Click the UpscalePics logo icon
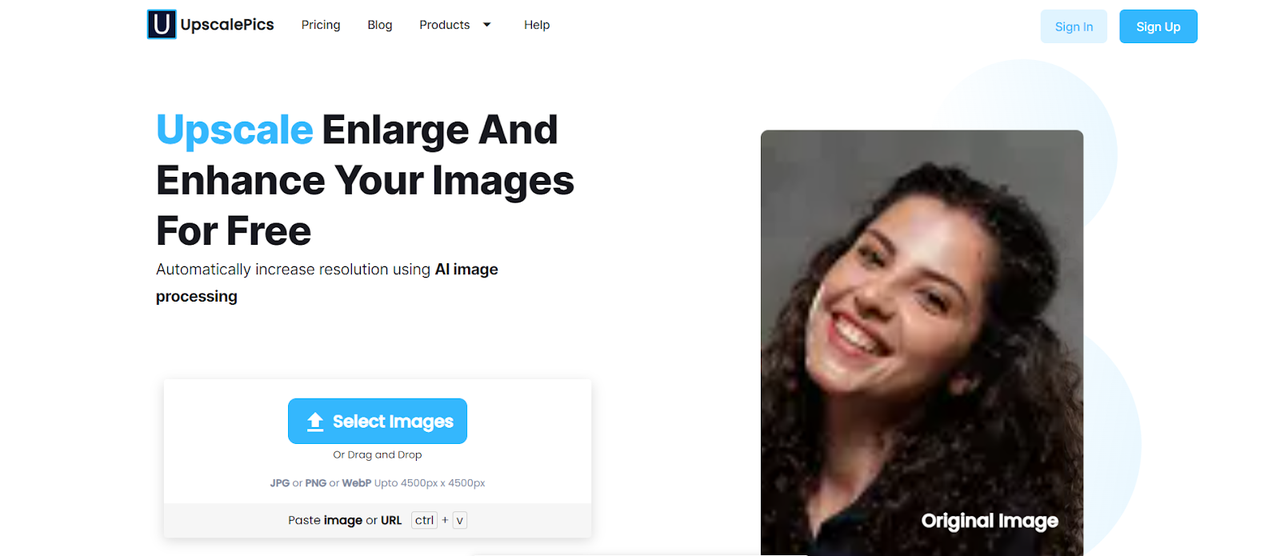 coord(162,24)
